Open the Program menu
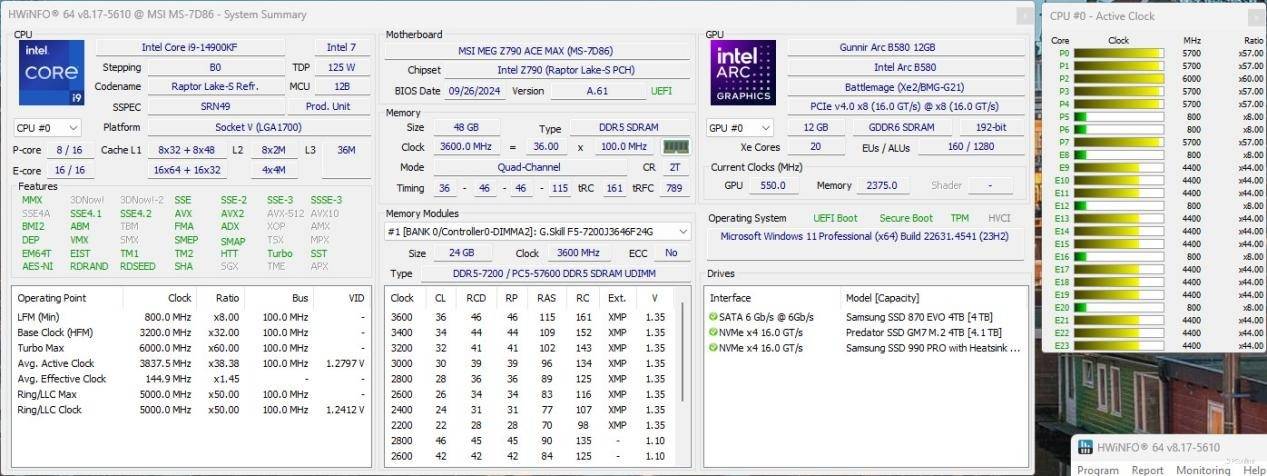The height and width of the screenshot is (476, 1267). [1097, 470]
